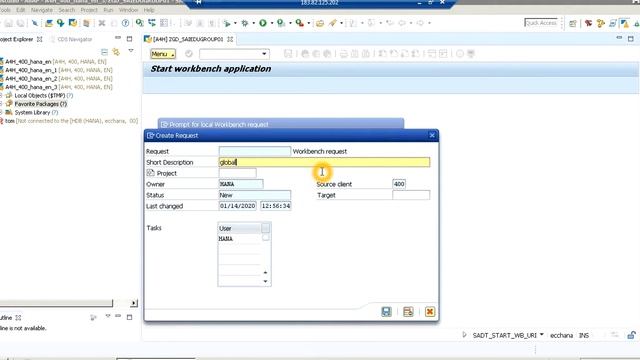Click the HANA user cell in Tasks table
640x360 pixels.
point(240,238)
